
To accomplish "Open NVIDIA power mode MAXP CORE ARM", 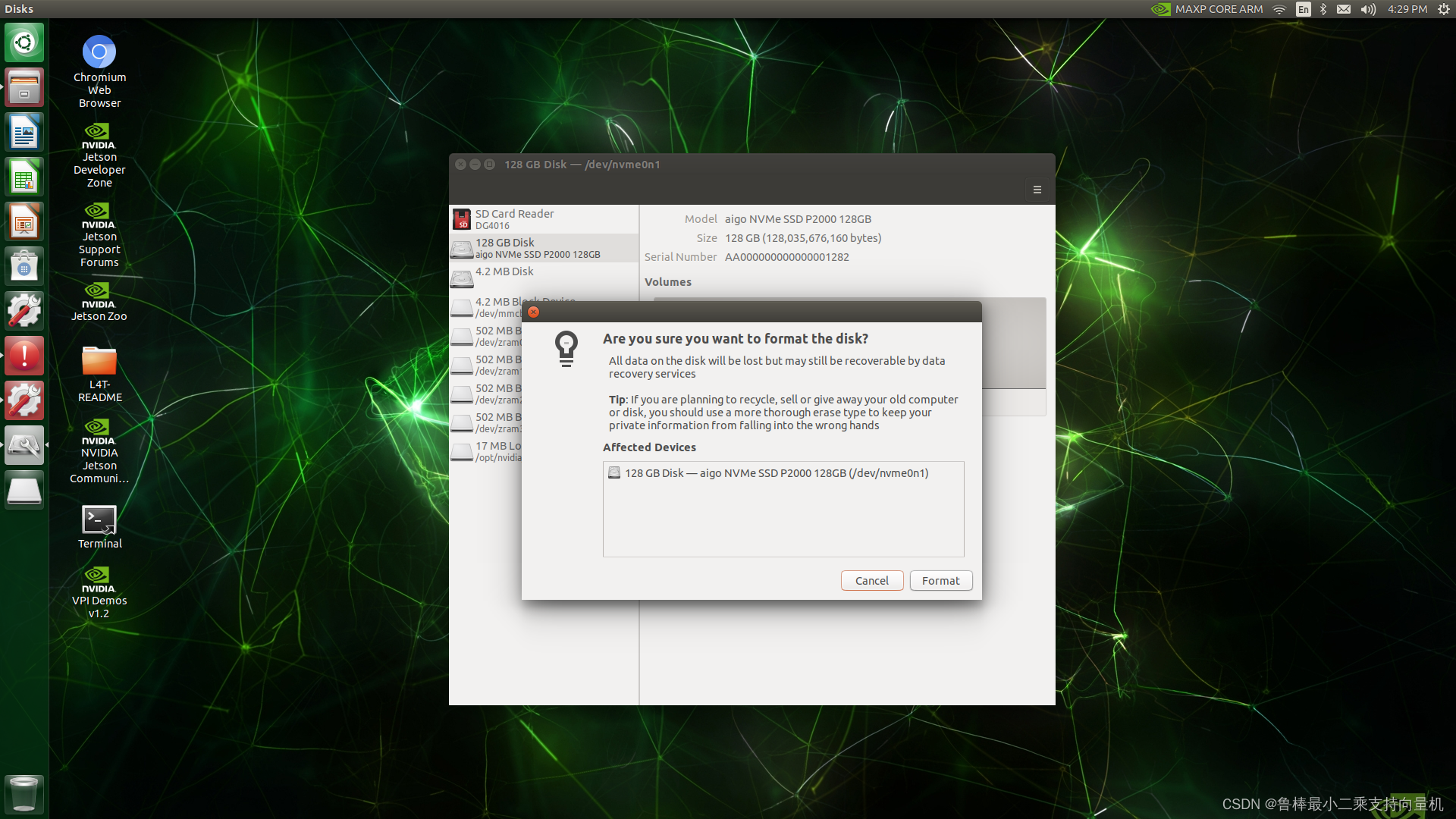I will point(1207,9).
